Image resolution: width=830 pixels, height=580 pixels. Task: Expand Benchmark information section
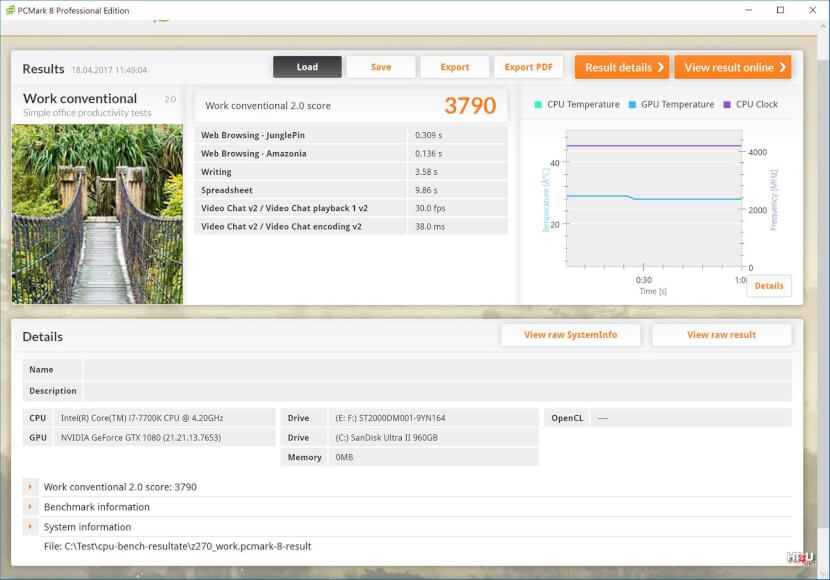30,507
